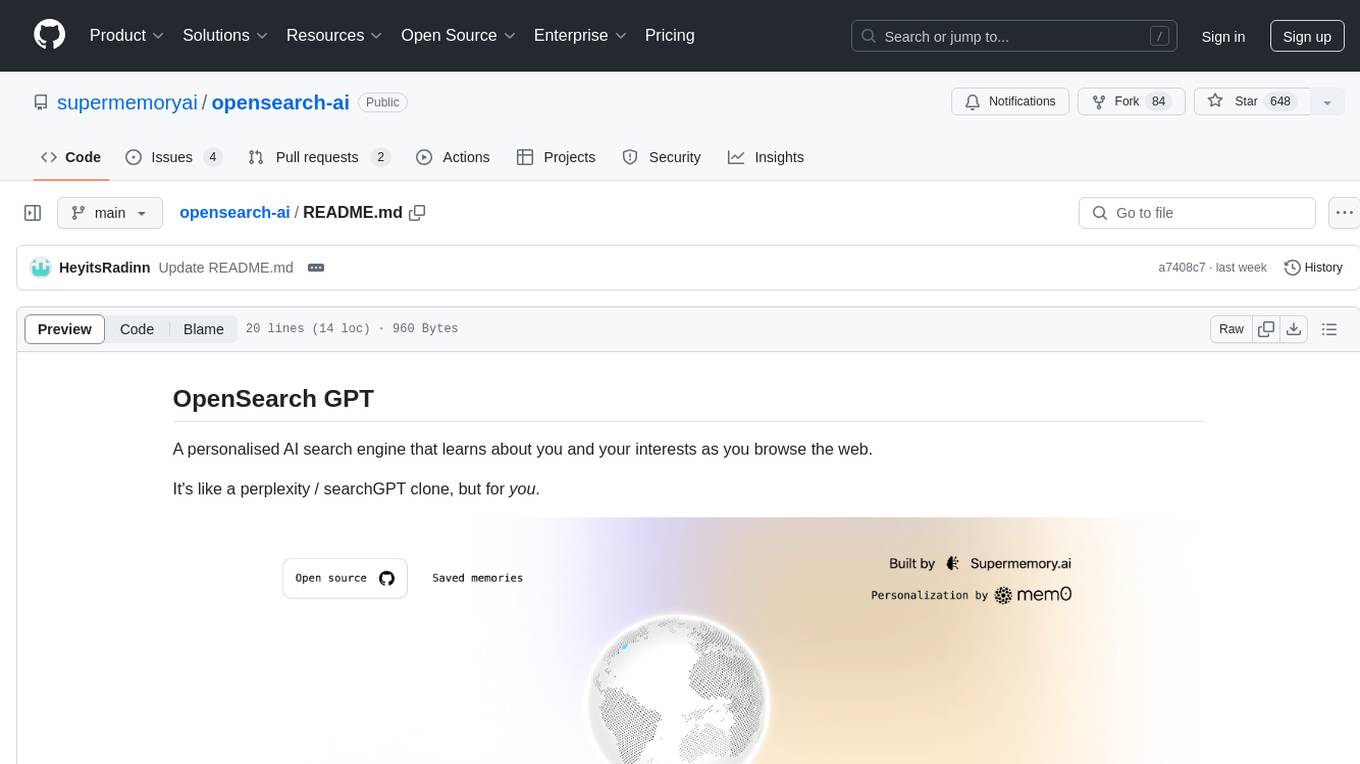Click the Go to file search box

tap(1197, 213)
